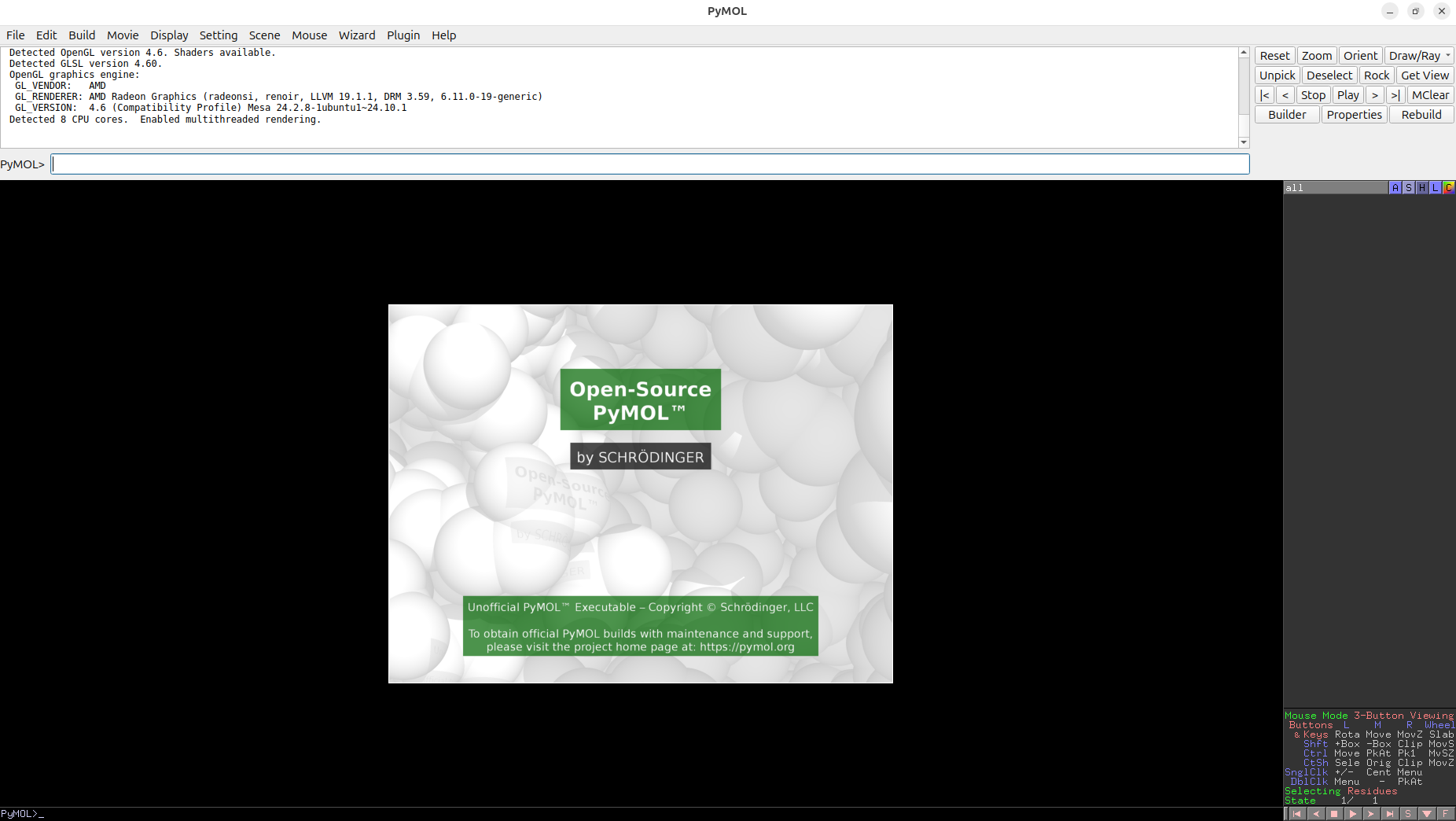Click the Reset view button
1456x821 pixels.
(x=1274, y=56)
